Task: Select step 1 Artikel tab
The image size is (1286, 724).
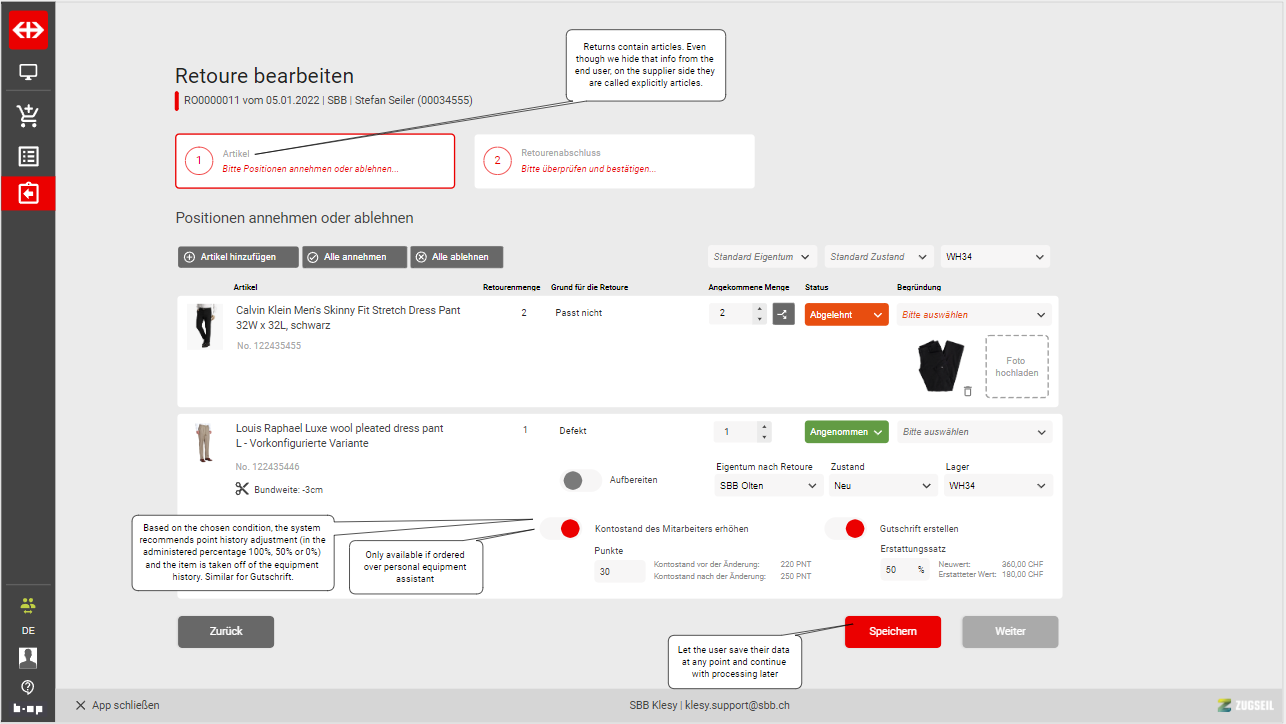Action: coord(315,161)
